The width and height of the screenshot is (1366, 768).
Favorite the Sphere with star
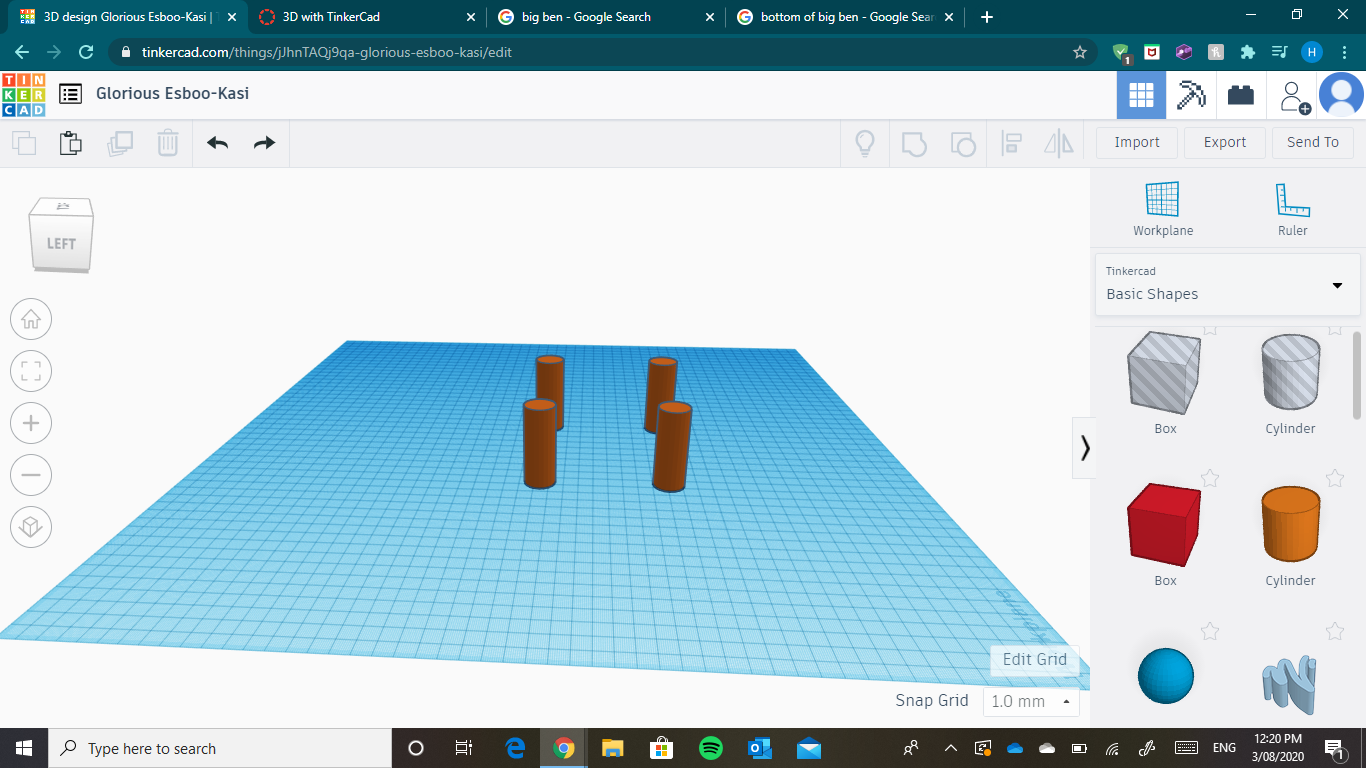pos(1210,631)
